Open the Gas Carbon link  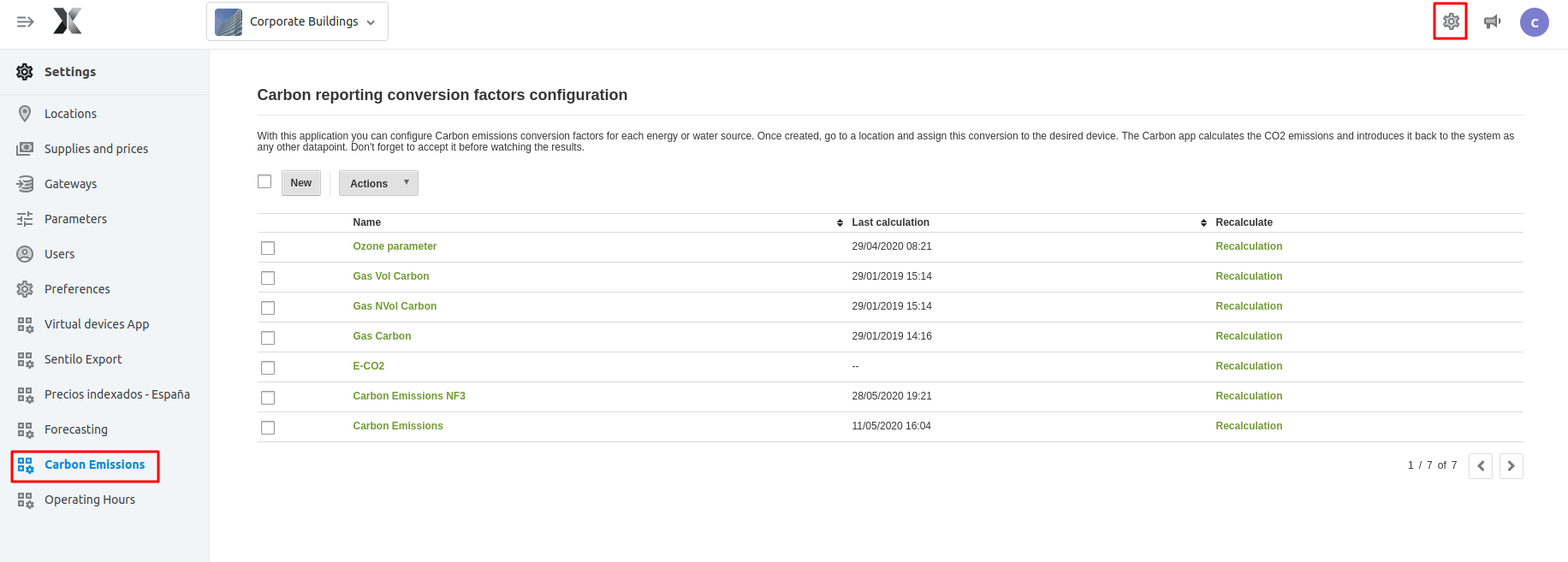[382, 336]
